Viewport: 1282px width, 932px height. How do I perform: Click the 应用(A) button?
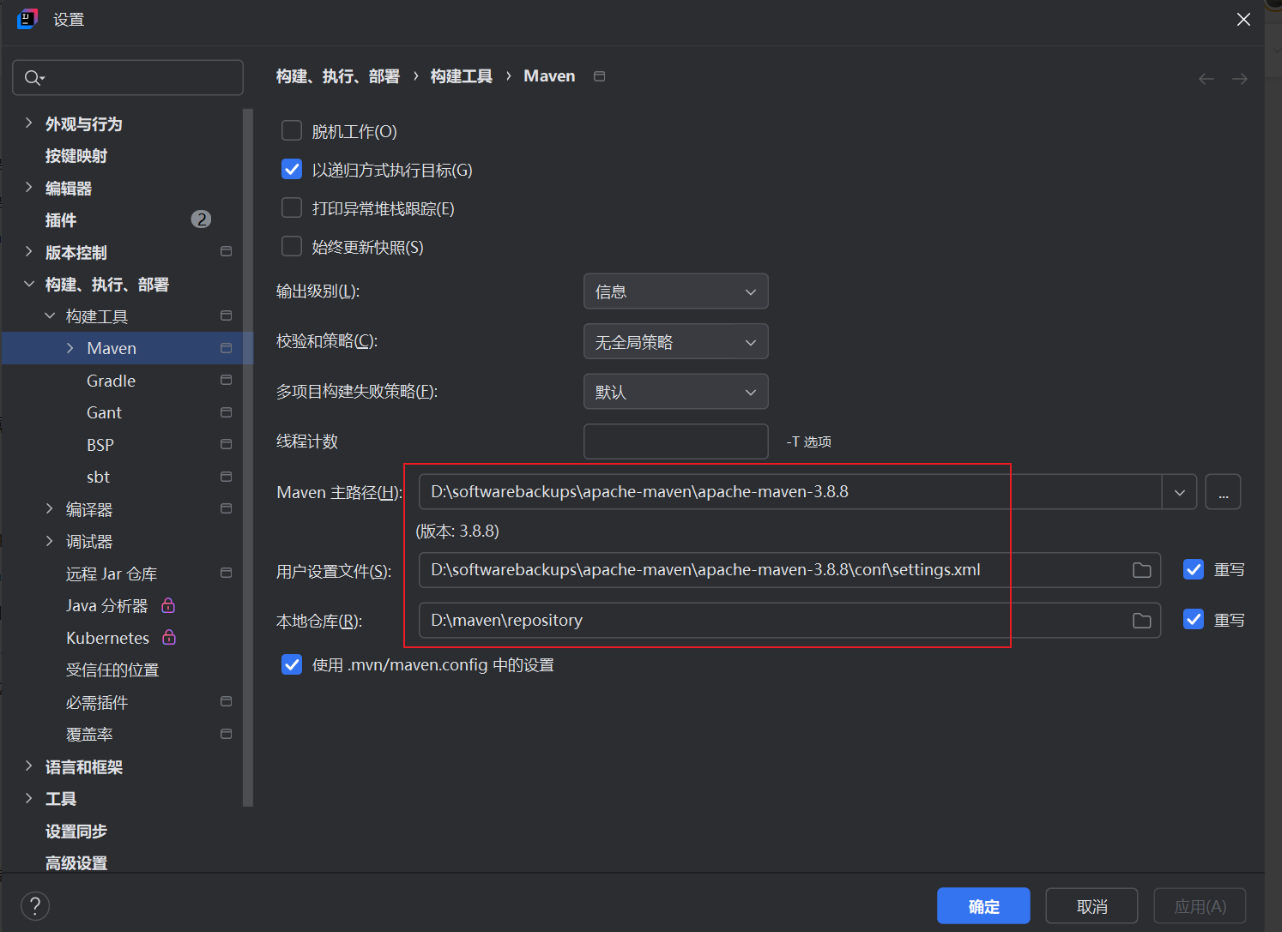[1200, 906]
